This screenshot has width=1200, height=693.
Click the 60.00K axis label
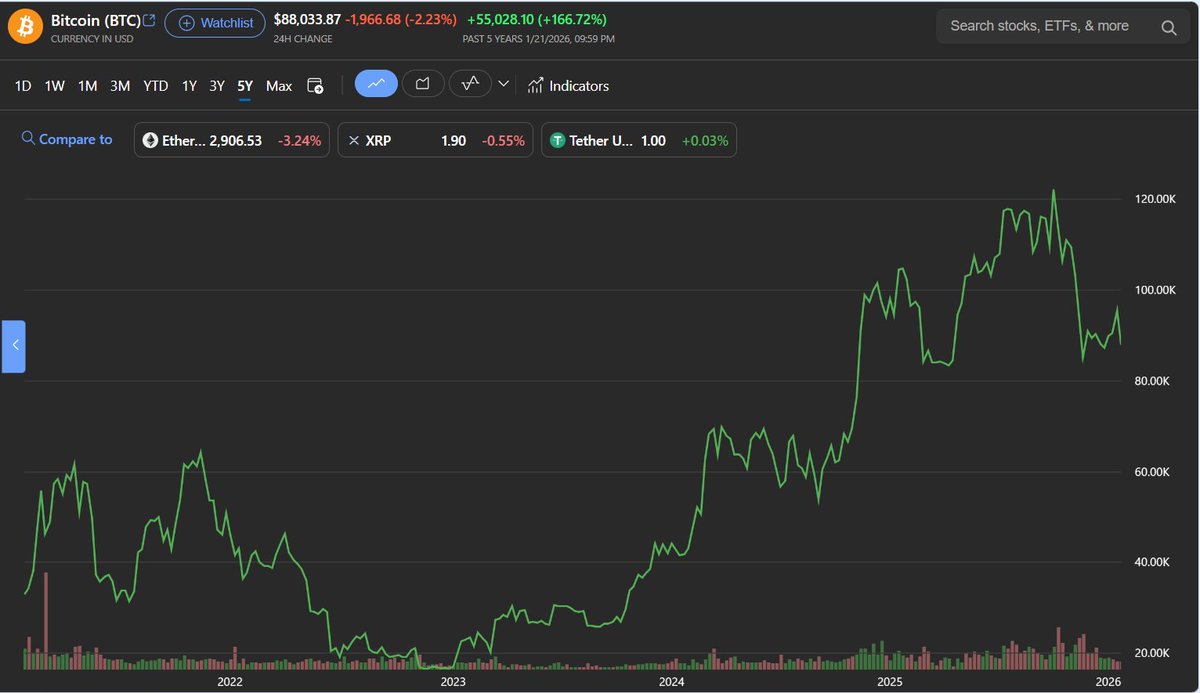point(1154,472)
